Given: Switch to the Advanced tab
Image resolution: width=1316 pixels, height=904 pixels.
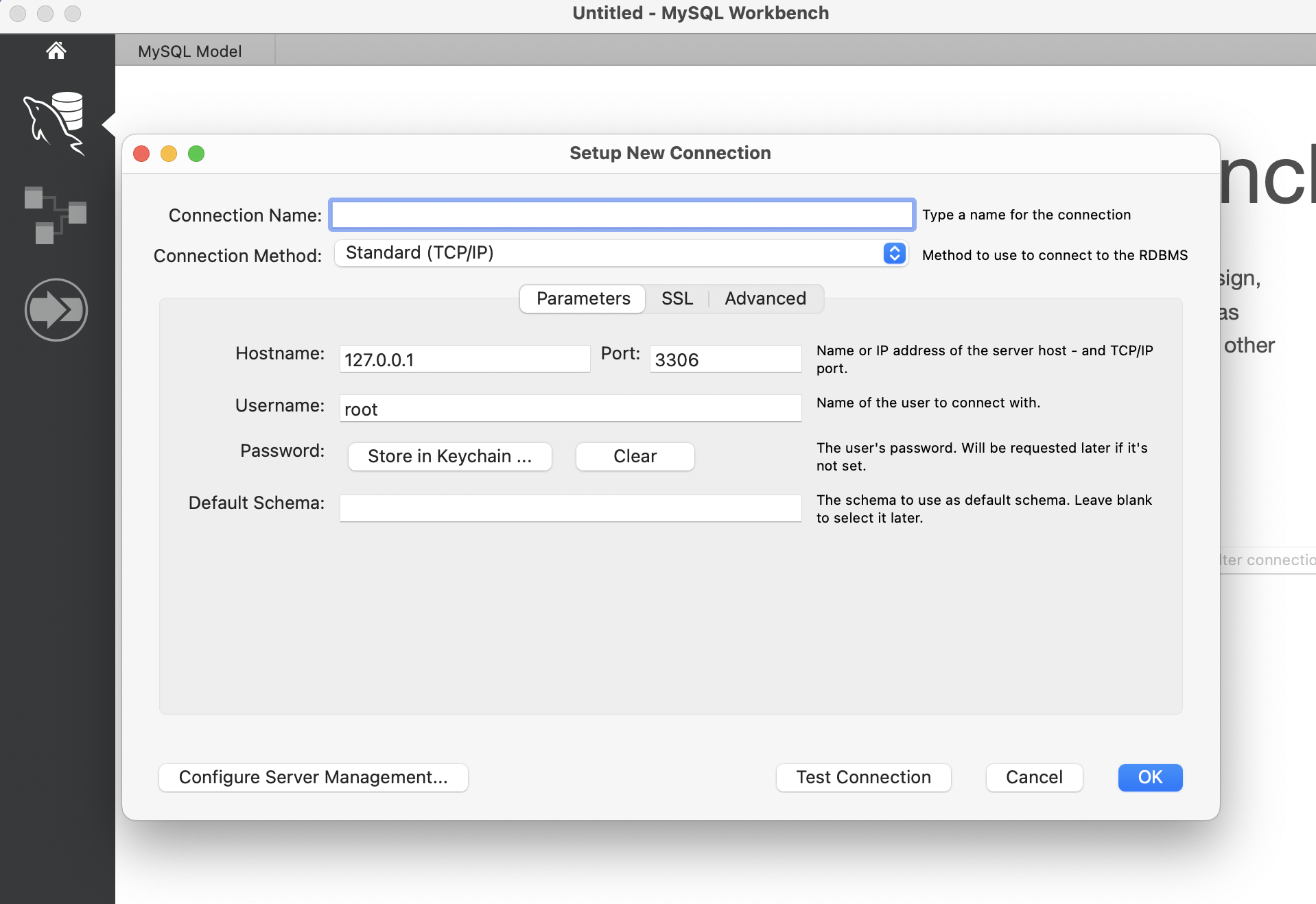Looking at the screenshot, I should click(765, 298).
